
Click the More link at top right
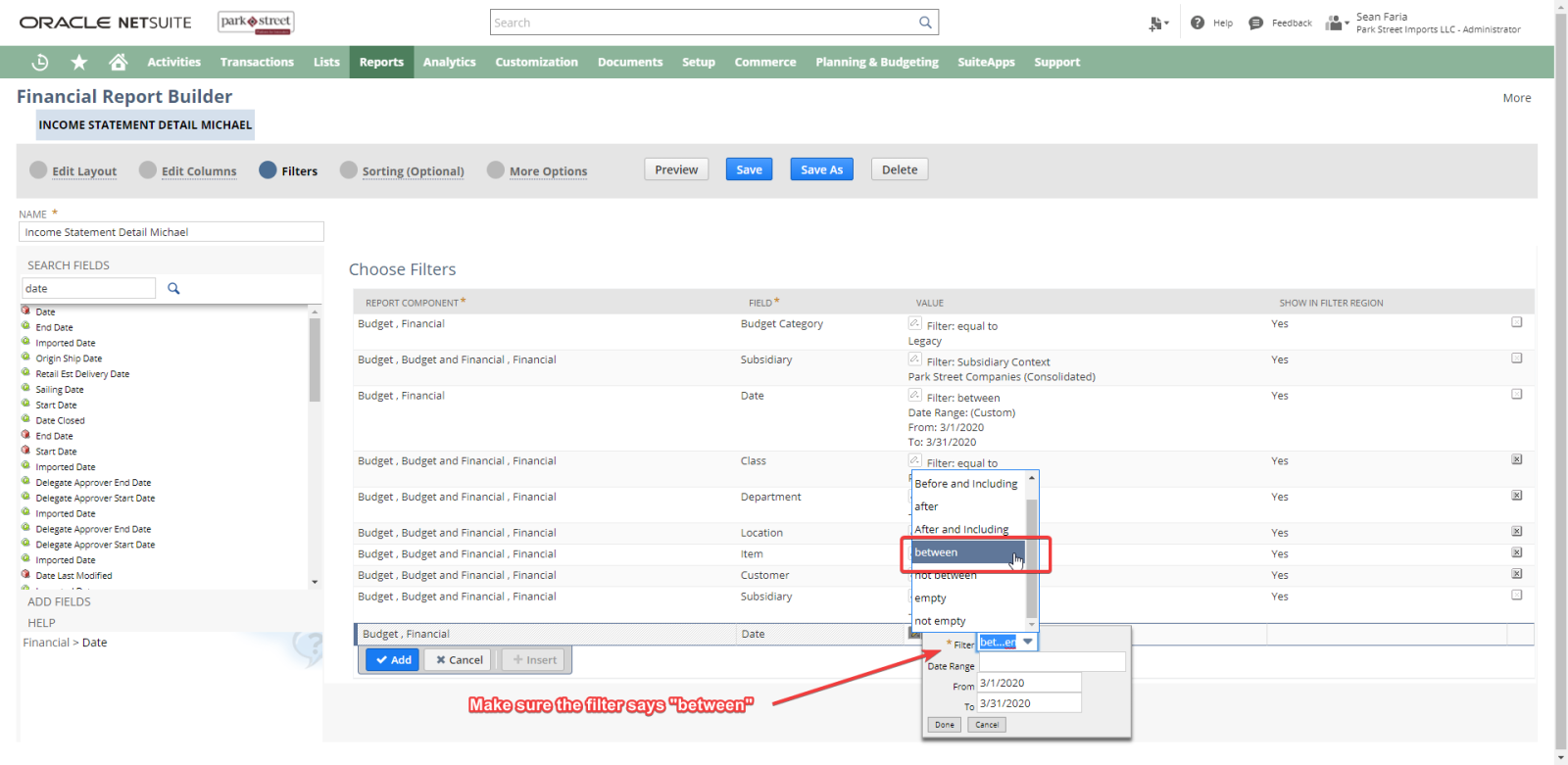[1517, 98]
